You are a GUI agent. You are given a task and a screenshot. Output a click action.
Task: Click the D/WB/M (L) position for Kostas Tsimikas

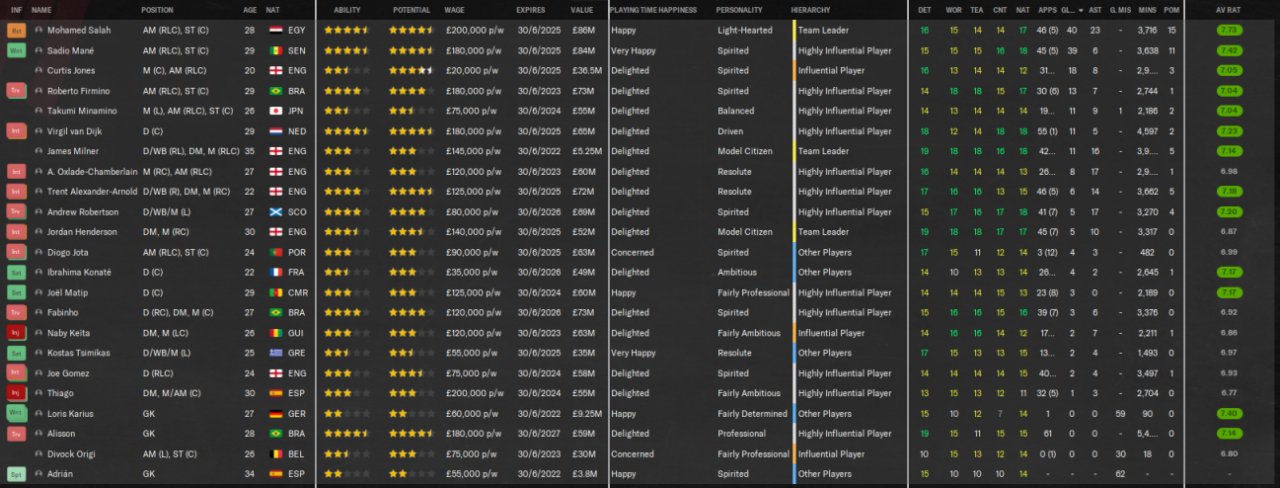165,353
